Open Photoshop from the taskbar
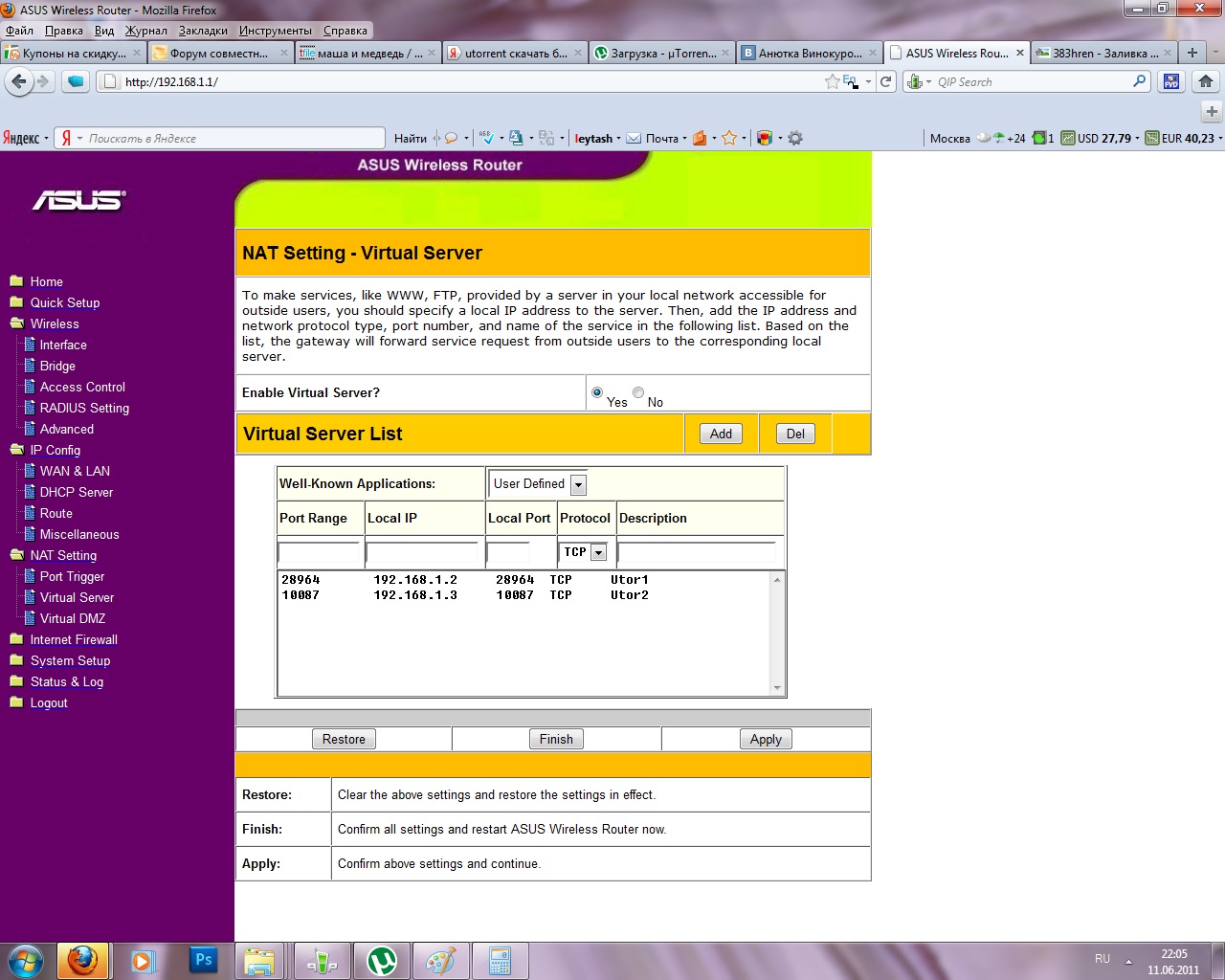Screen dimensions: 1225x980 203,960
